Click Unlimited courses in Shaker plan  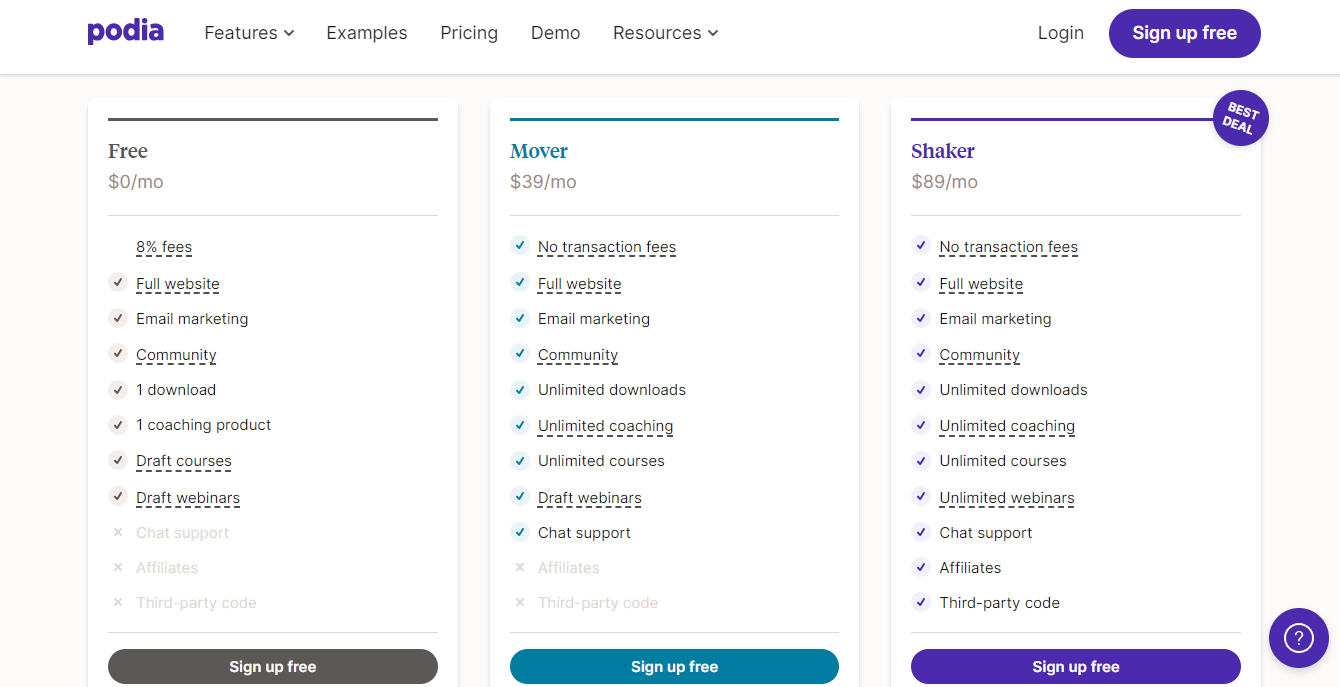(1003, 461)
